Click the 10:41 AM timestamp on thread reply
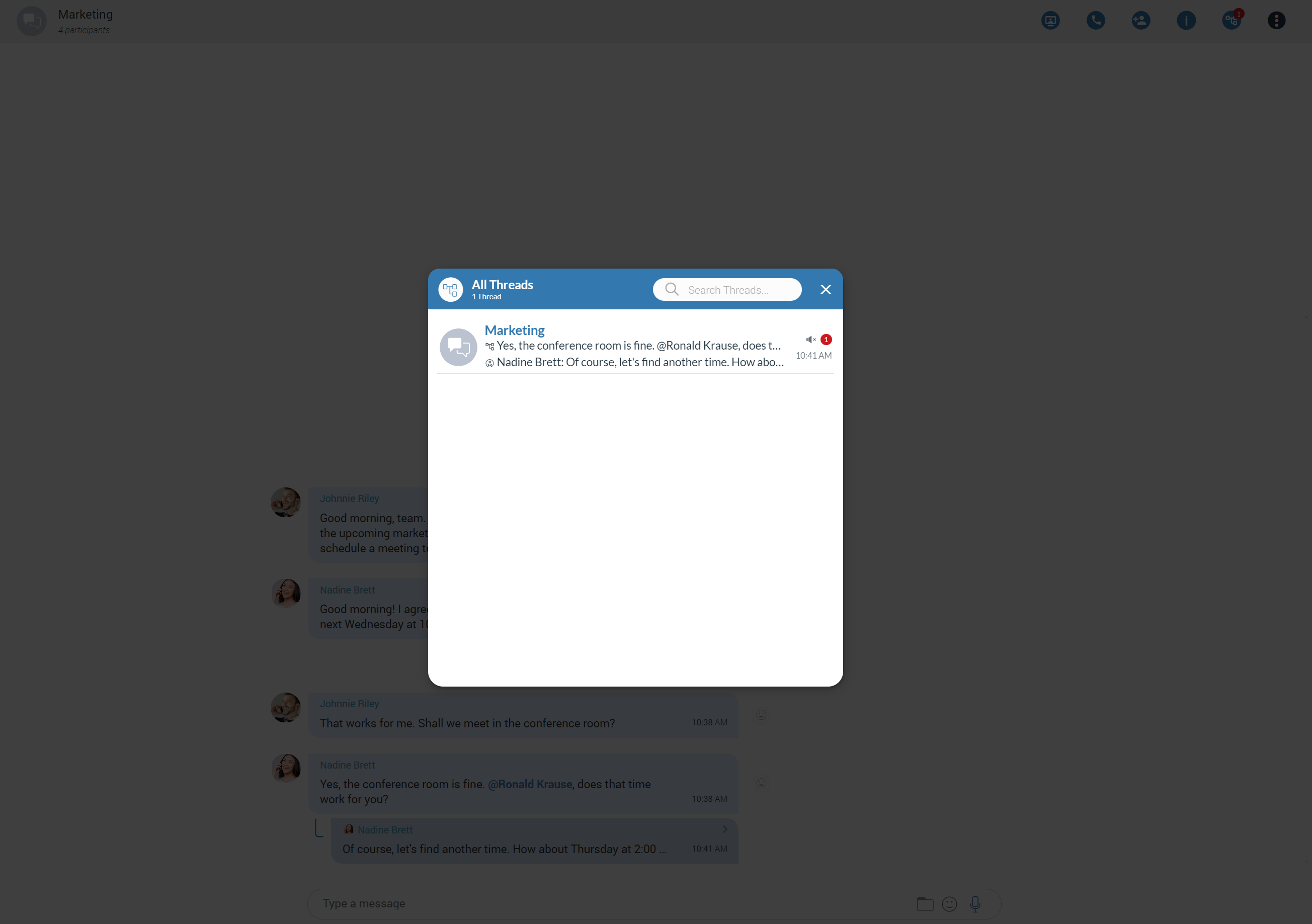 tap(709, 849)
